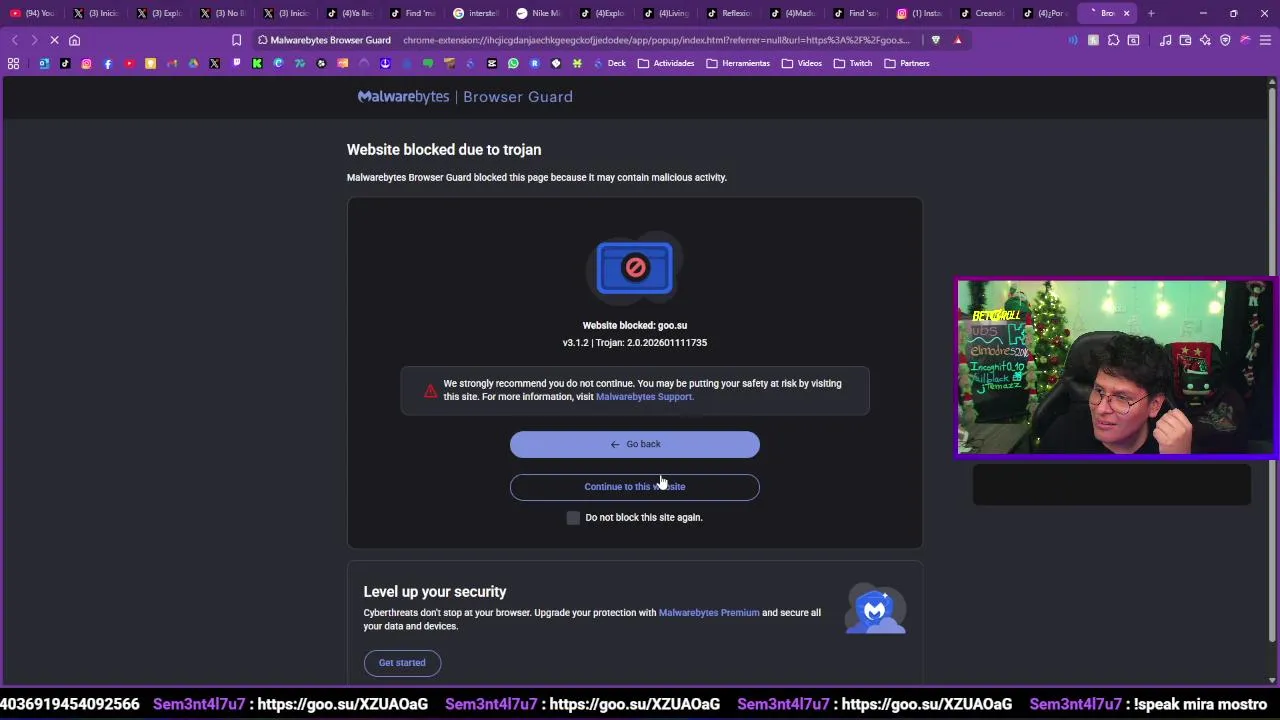Open the VPN shield icon in the toolbar
The image size is (1280, 720).
[1225, 40]
